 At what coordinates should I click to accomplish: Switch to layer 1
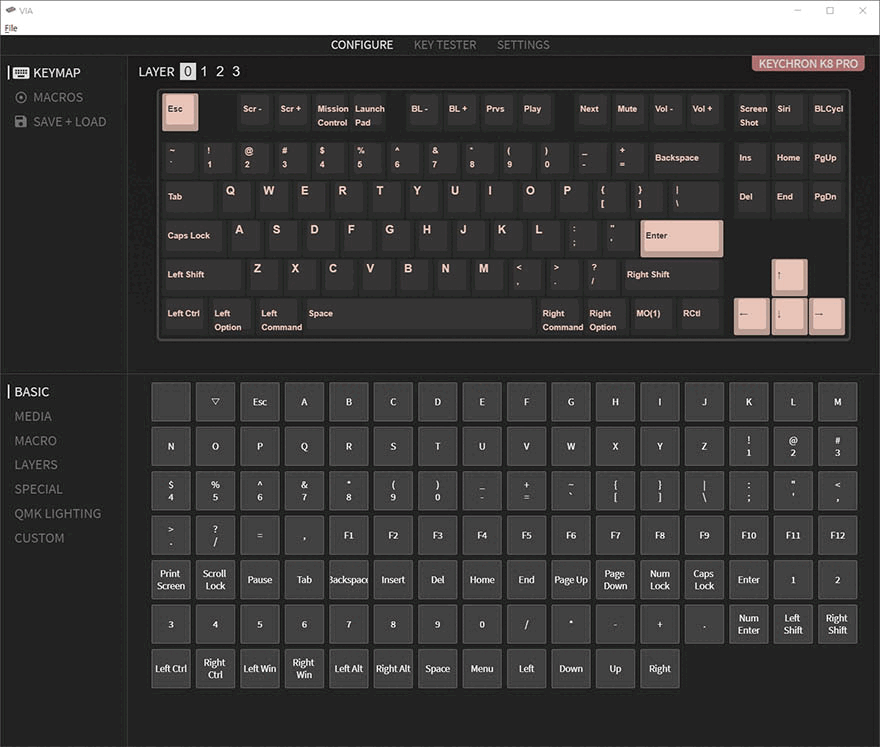pyautogui.click(x=204, y=71)
